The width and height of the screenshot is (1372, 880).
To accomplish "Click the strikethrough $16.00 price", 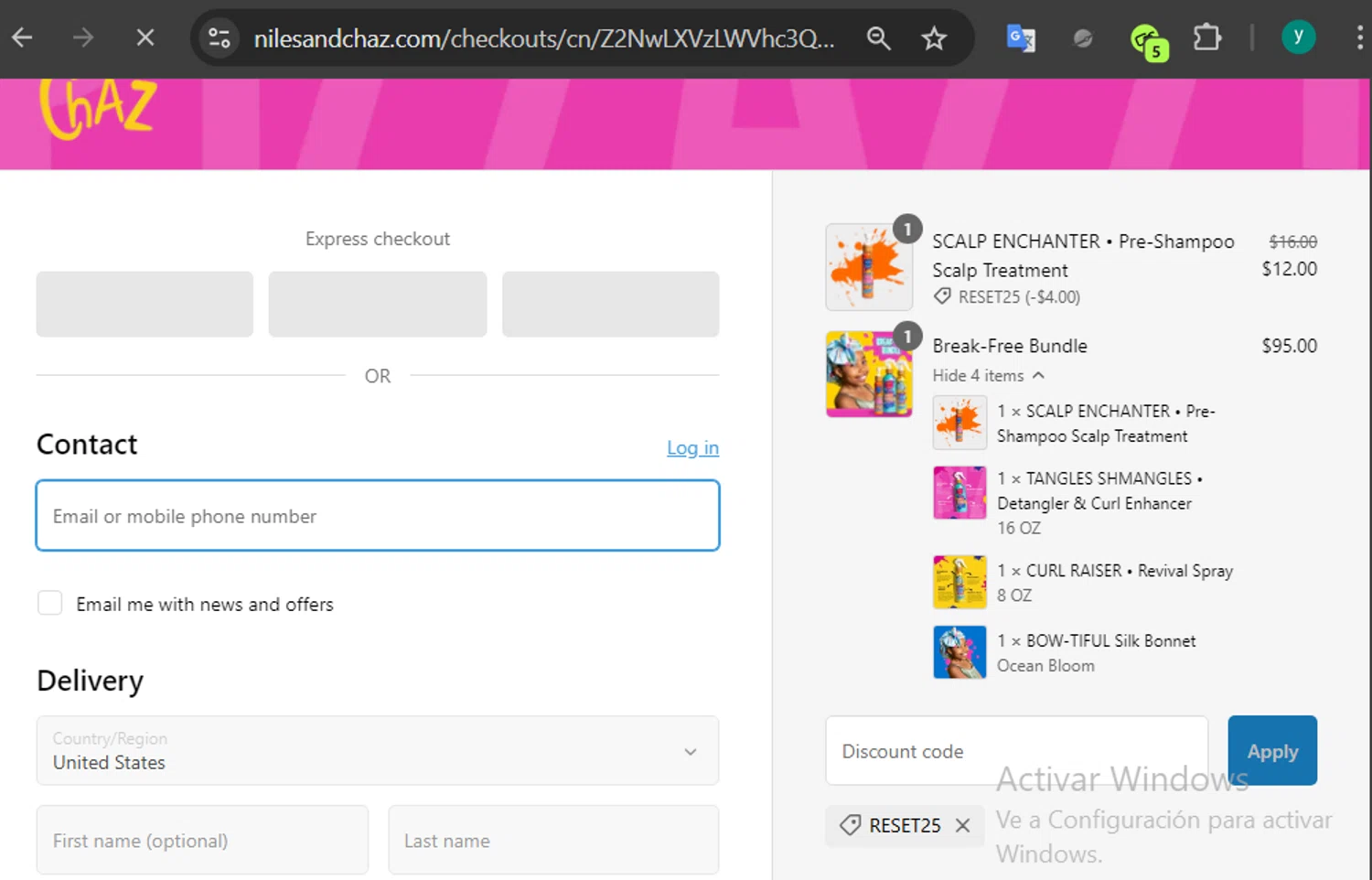I will [x=1292, y=241].
